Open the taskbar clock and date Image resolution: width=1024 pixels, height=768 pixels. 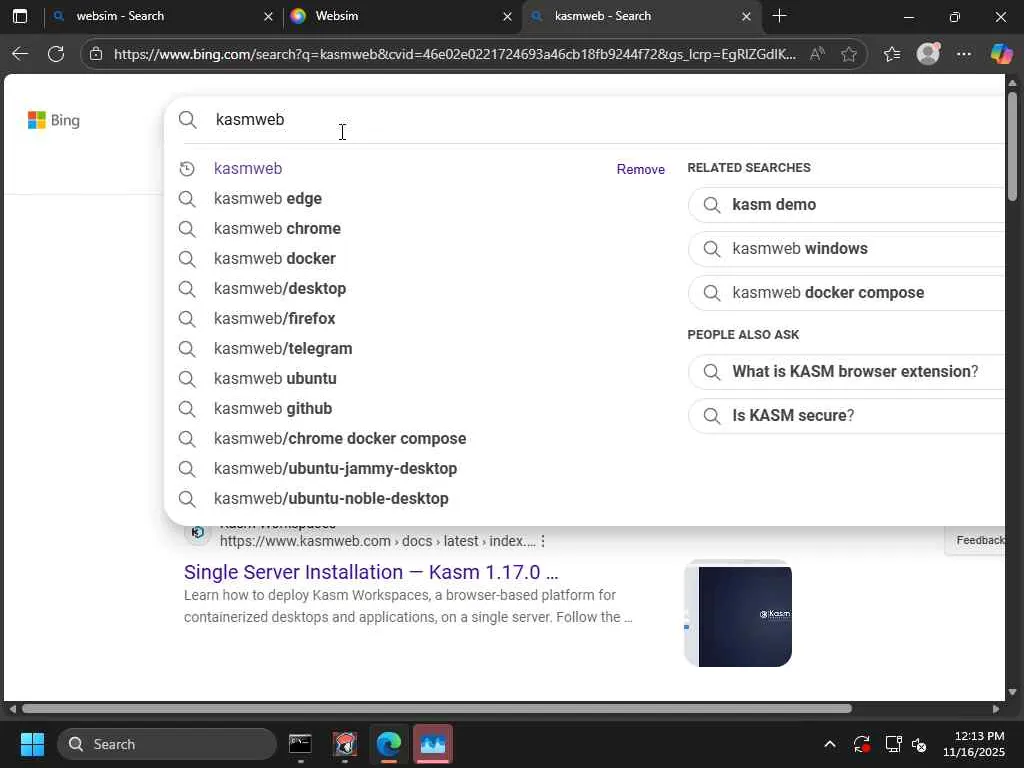[x=974, y=744]
